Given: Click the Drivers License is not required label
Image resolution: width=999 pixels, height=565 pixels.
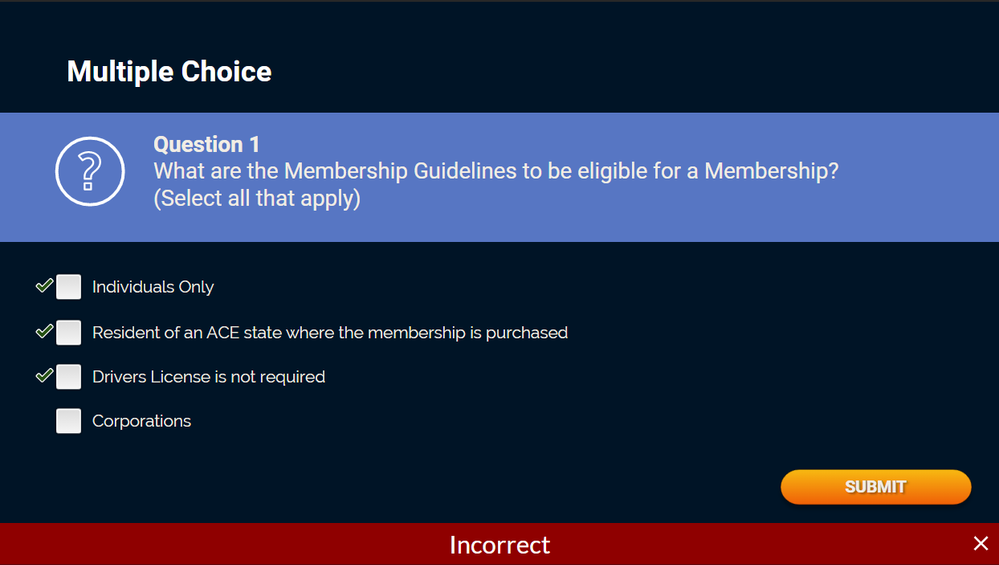Looking at the screenshot, I should tap(208, 377).
